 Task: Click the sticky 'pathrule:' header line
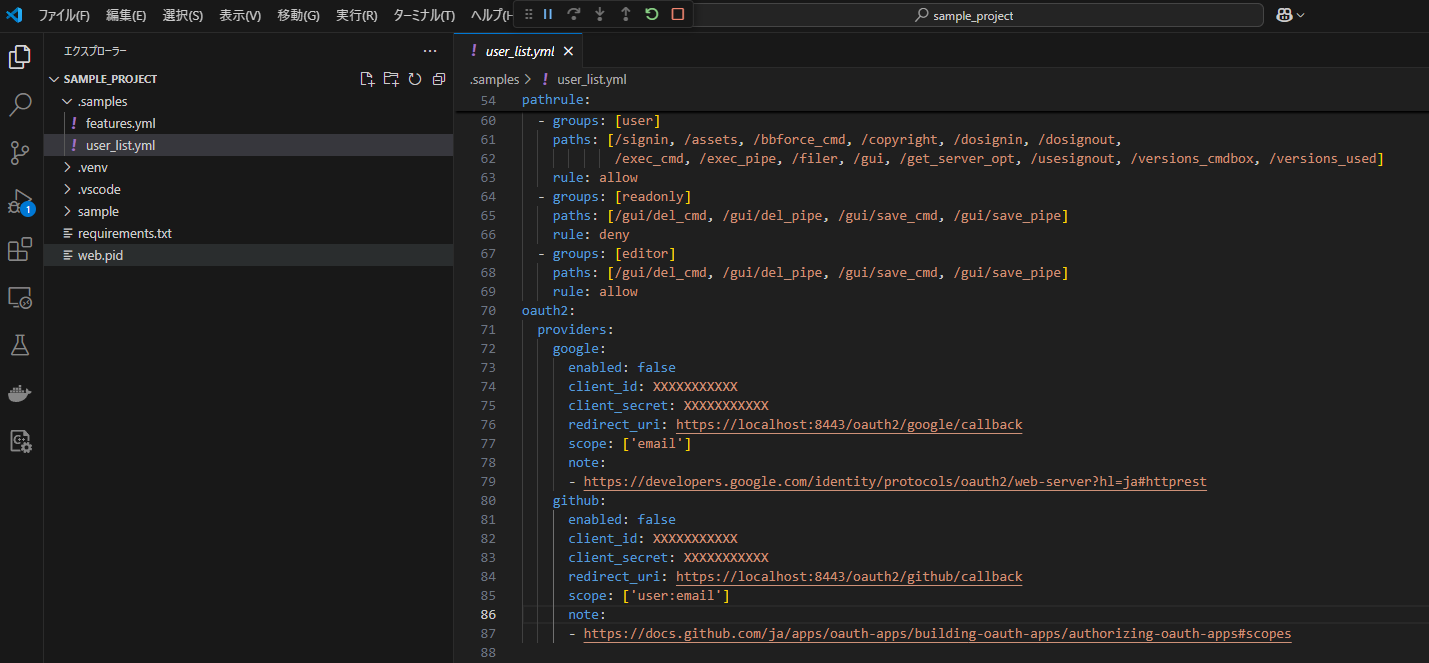pyautogui.click(x=556, y=101)
